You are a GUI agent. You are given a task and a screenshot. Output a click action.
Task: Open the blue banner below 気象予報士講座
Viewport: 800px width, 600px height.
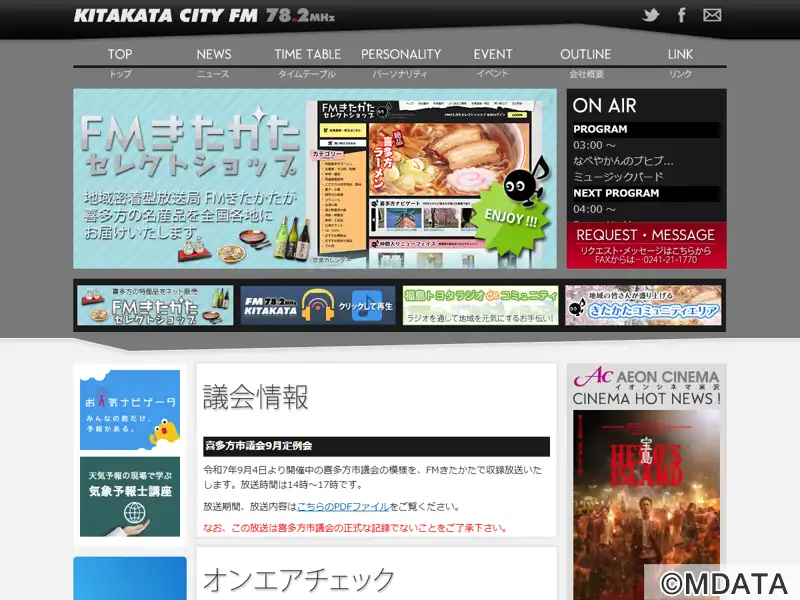(130, 579)
